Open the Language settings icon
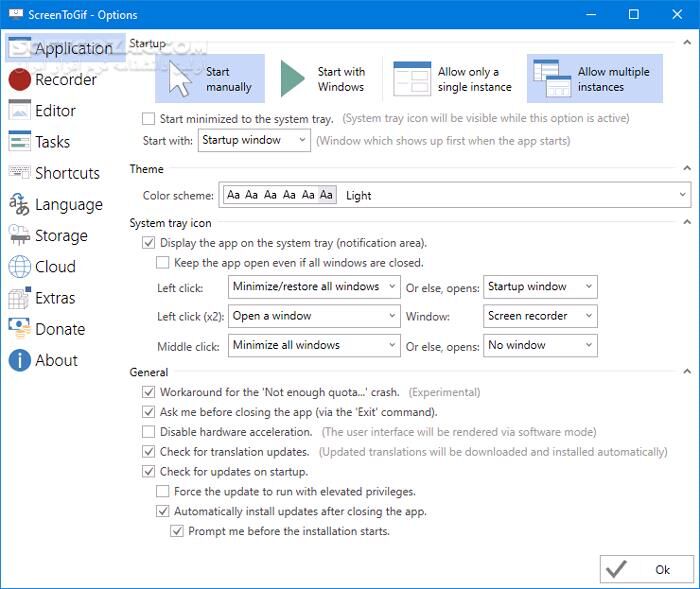The image size is (700, 589). click(x=19, y=205)
